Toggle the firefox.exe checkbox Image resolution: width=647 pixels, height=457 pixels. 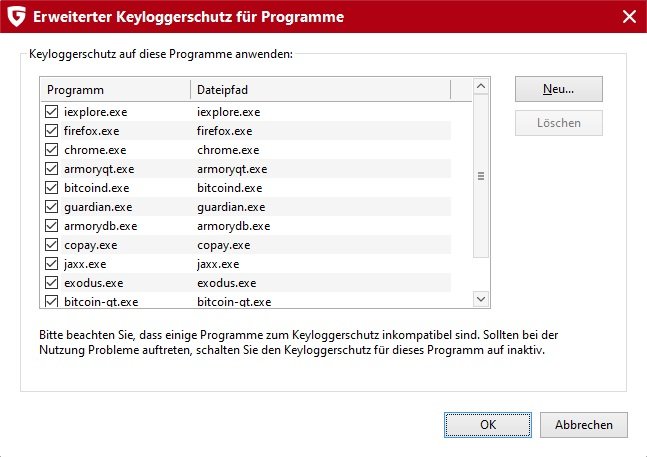52,131
